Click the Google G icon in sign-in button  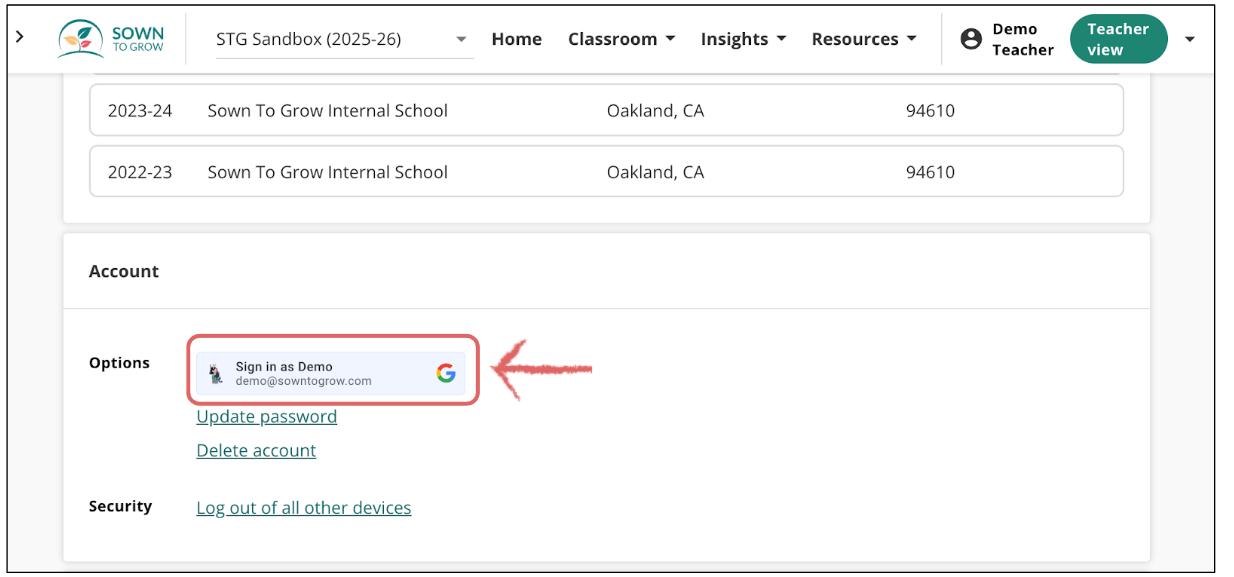447,372
